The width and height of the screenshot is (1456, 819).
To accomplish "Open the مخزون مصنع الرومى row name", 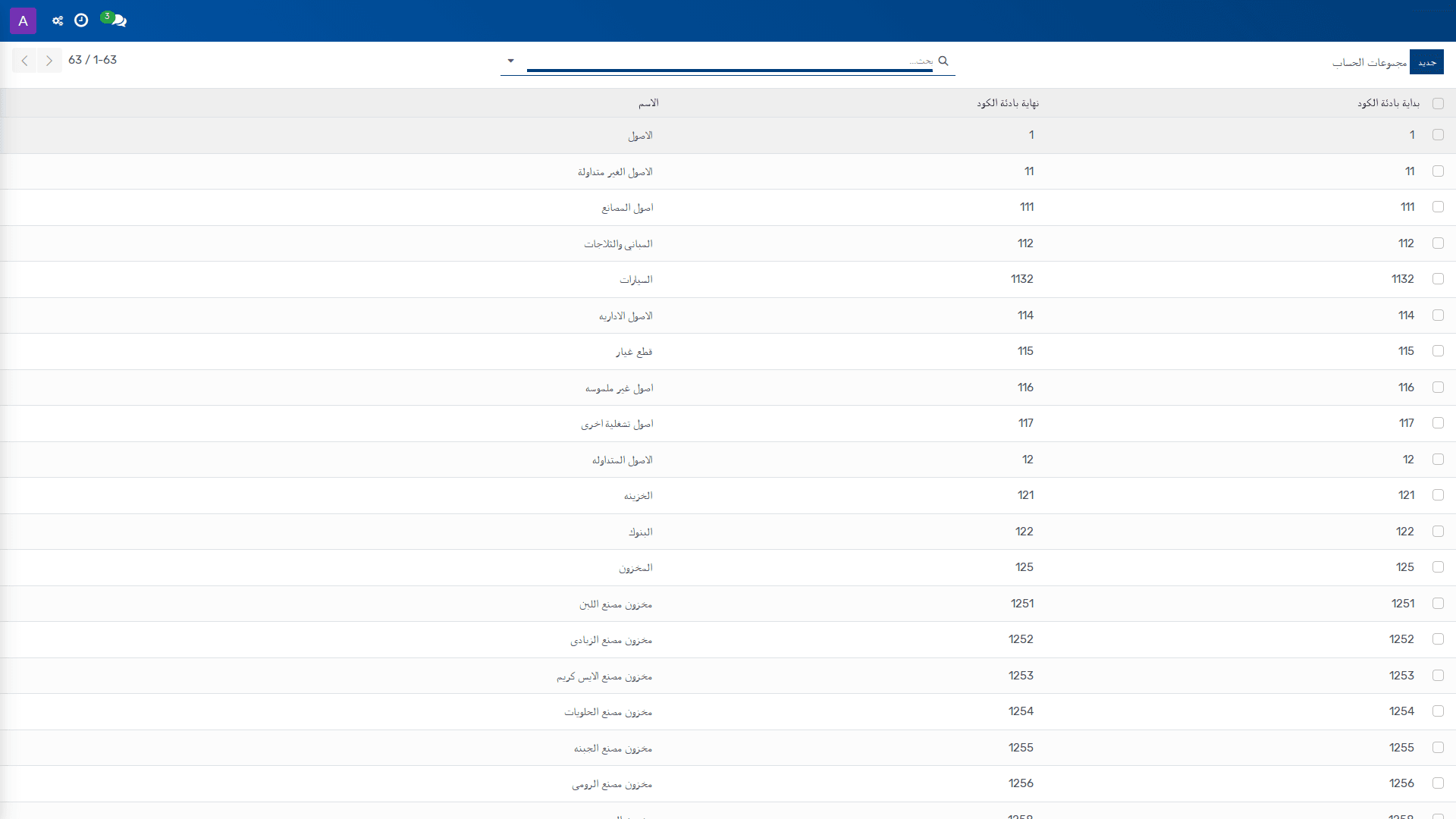I will (x=612, y=784).
